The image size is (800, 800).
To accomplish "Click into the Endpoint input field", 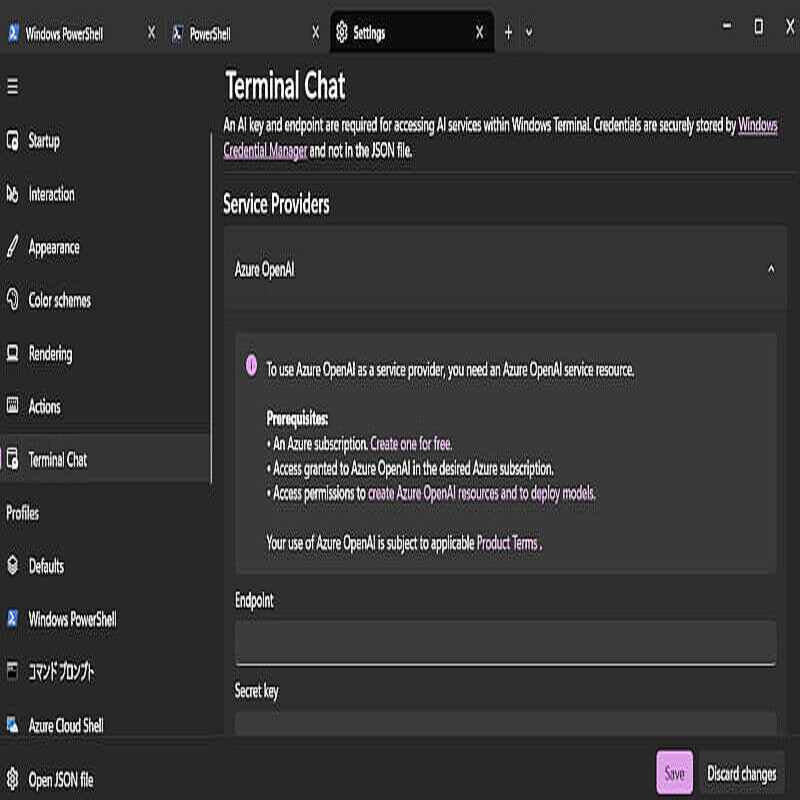I will (x=505, y=642).
